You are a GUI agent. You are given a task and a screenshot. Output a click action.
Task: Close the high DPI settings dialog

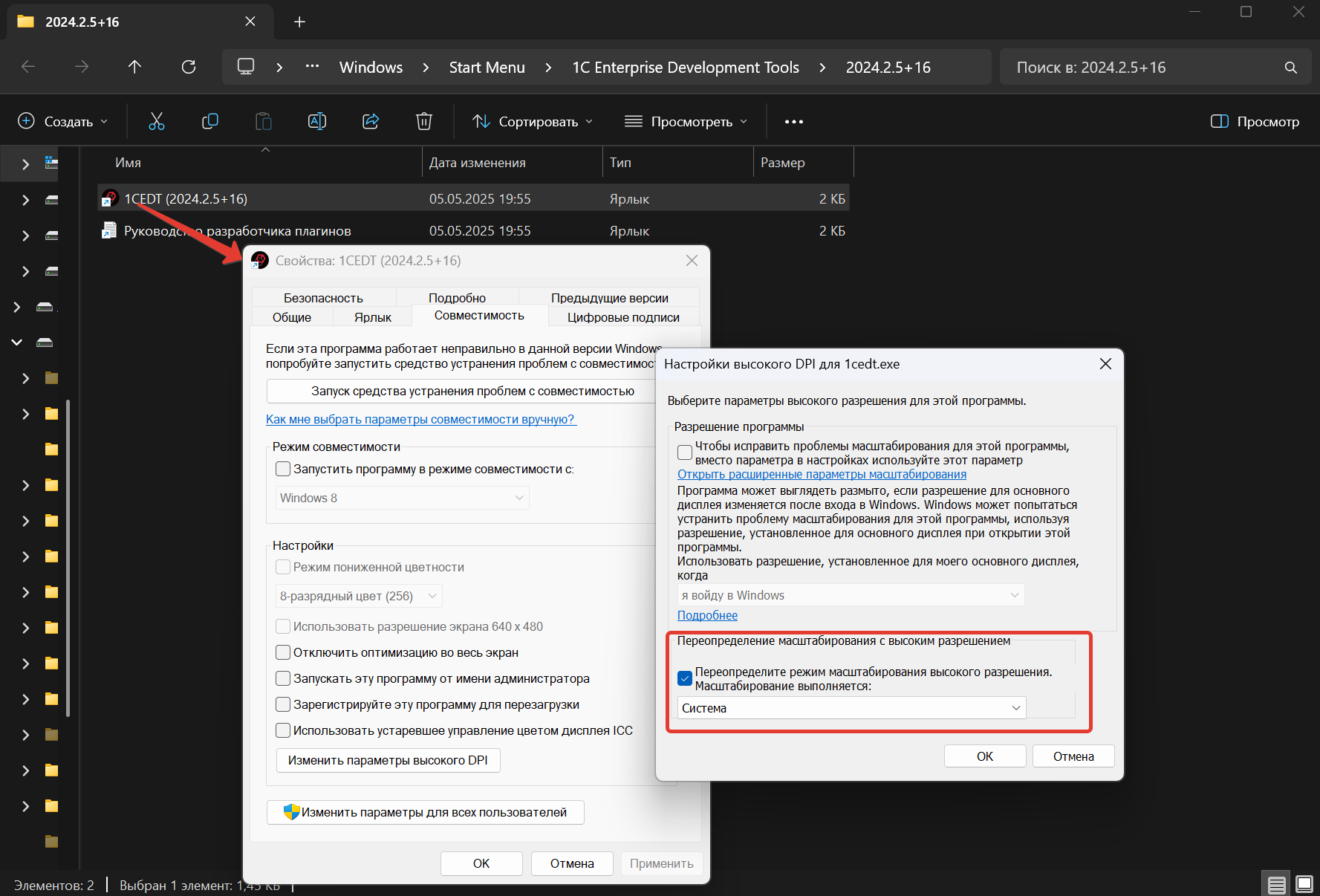(x=1105, y=364)
